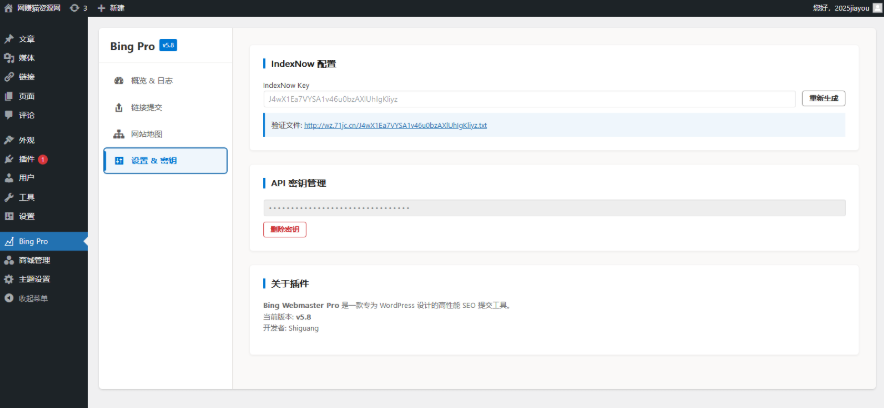This screenshot has width=884, height=408.
Task: Click the 用户 (Users) person icon
Action: [x=9, y=178]
